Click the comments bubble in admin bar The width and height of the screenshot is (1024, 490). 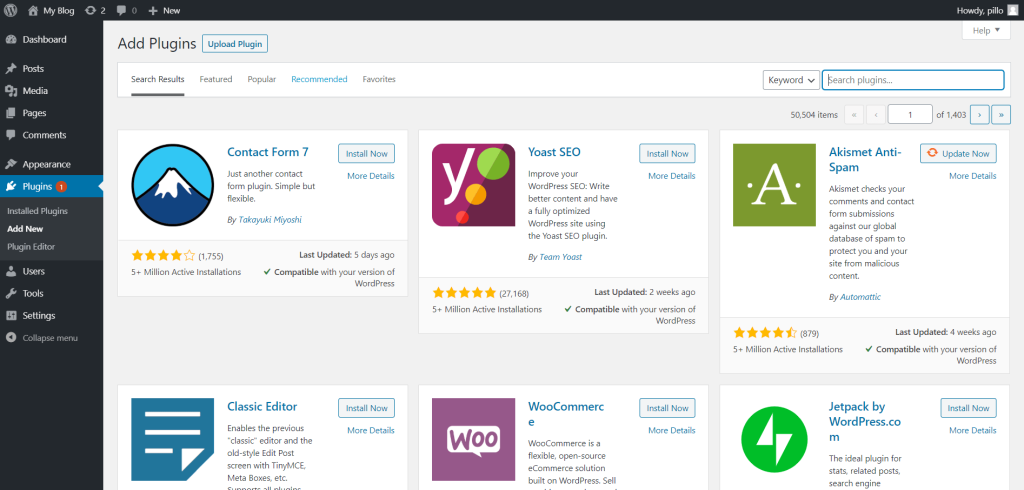coord(126,10)
